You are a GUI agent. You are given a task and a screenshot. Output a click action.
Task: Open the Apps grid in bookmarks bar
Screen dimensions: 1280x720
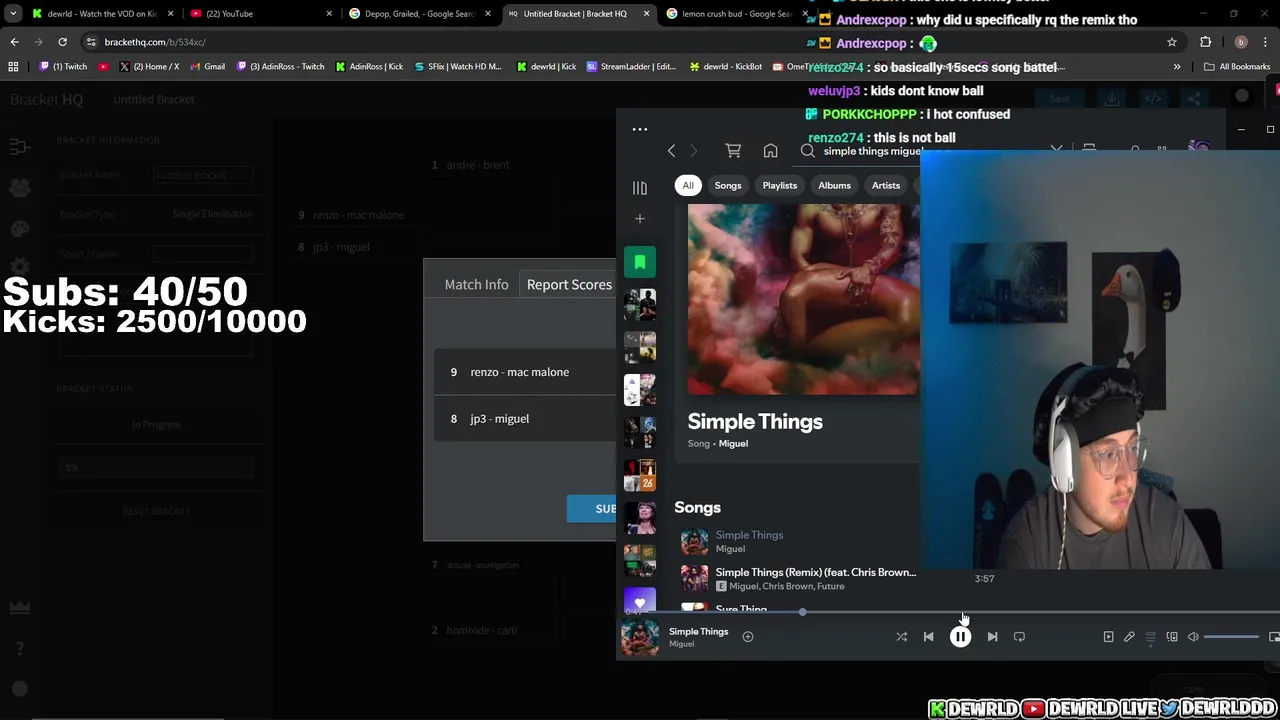[x=13, y=67]
